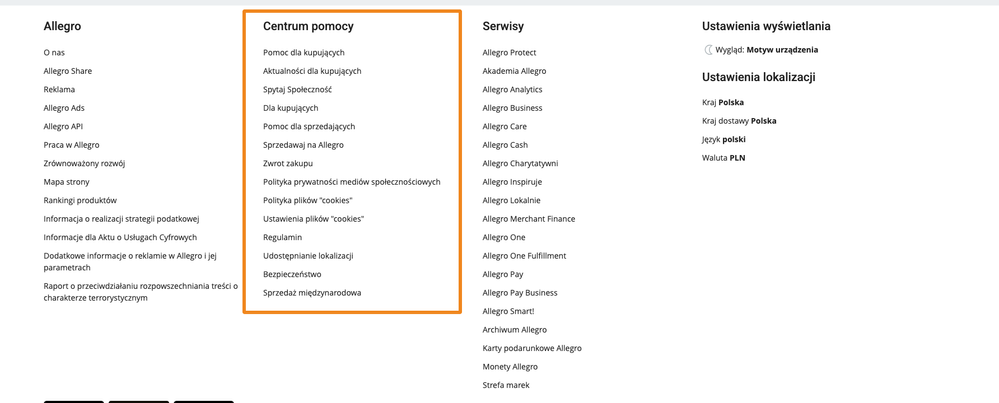
Task: Open Karty podarunkowe Allegro
Action: [x=532, y=348]
